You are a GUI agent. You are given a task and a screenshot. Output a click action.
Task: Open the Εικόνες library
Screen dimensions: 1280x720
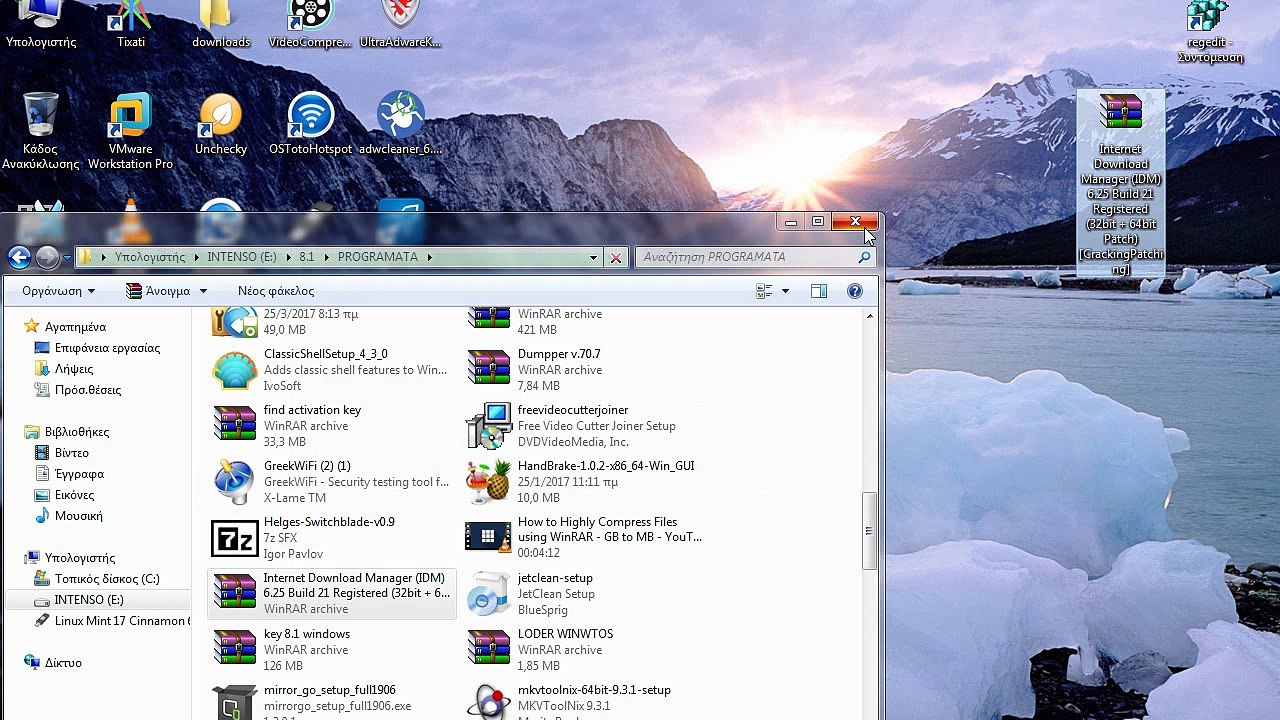coord(74,495)
